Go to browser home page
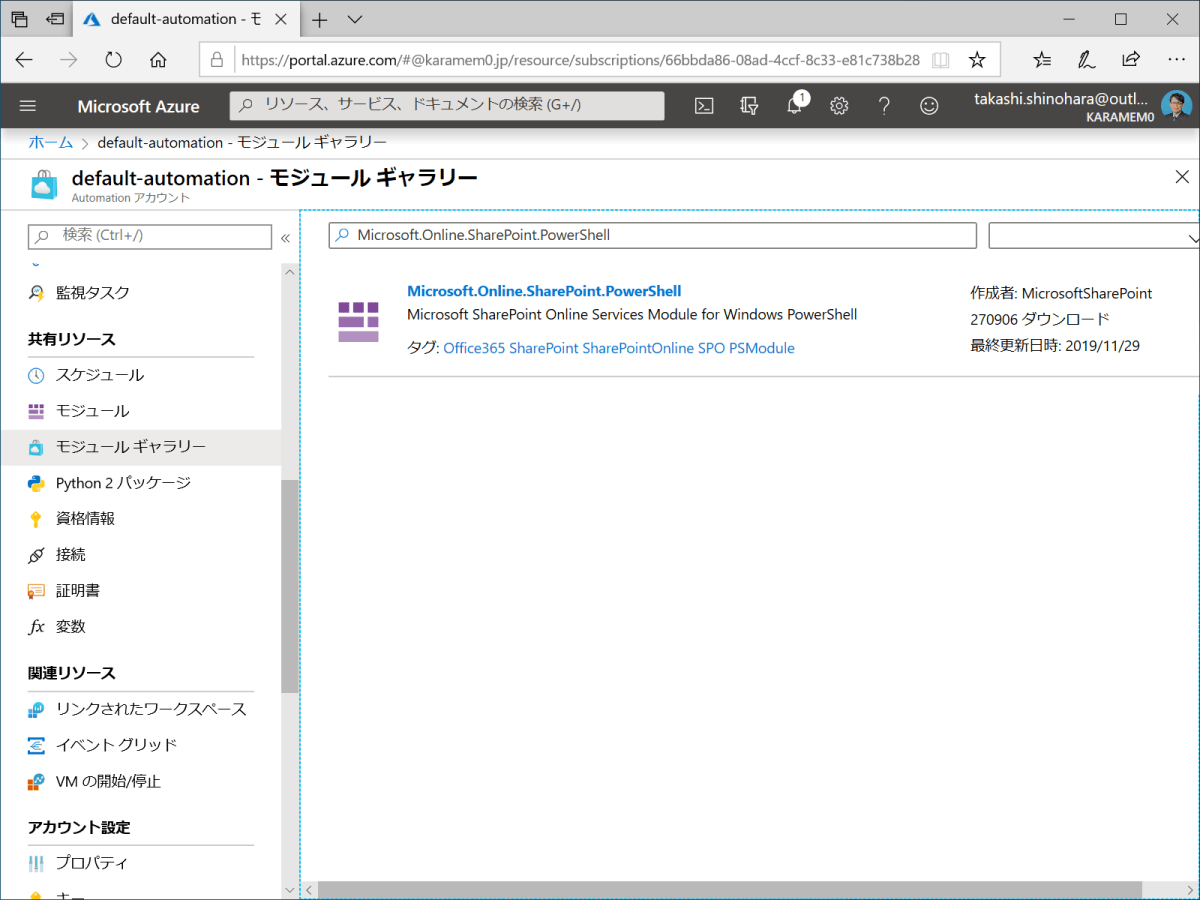Viewport: 1200px width, 900px height. (158, 60)
